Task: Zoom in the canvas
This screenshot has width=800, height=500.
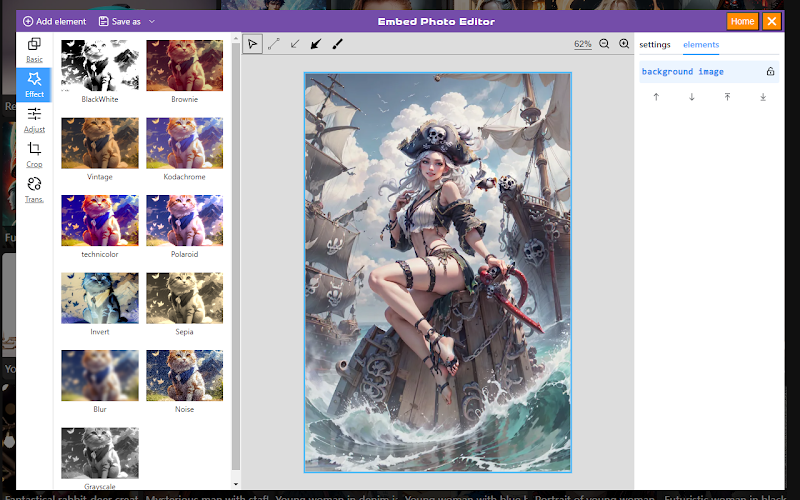Action: point(623,44)
